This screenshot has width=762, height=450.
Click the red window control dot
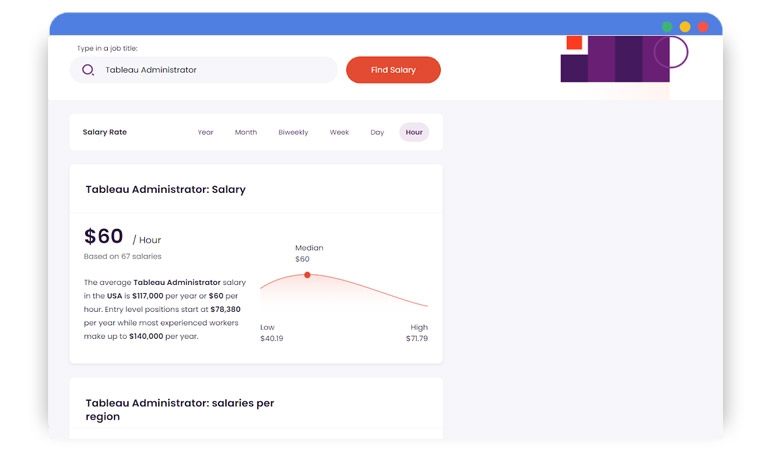(x=703, y=27)
